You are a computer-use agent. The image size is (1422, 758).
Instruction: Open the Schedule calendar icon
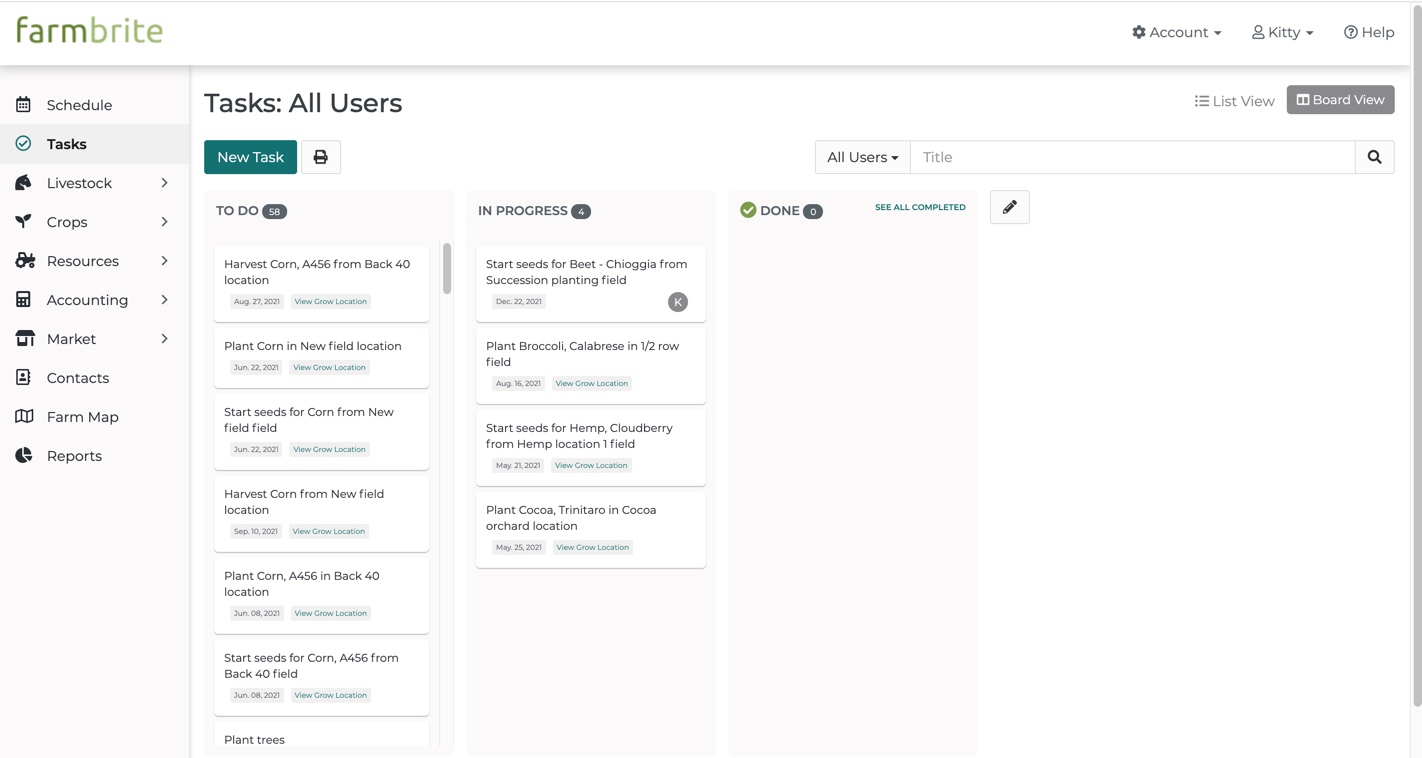[x=24, y=105]
